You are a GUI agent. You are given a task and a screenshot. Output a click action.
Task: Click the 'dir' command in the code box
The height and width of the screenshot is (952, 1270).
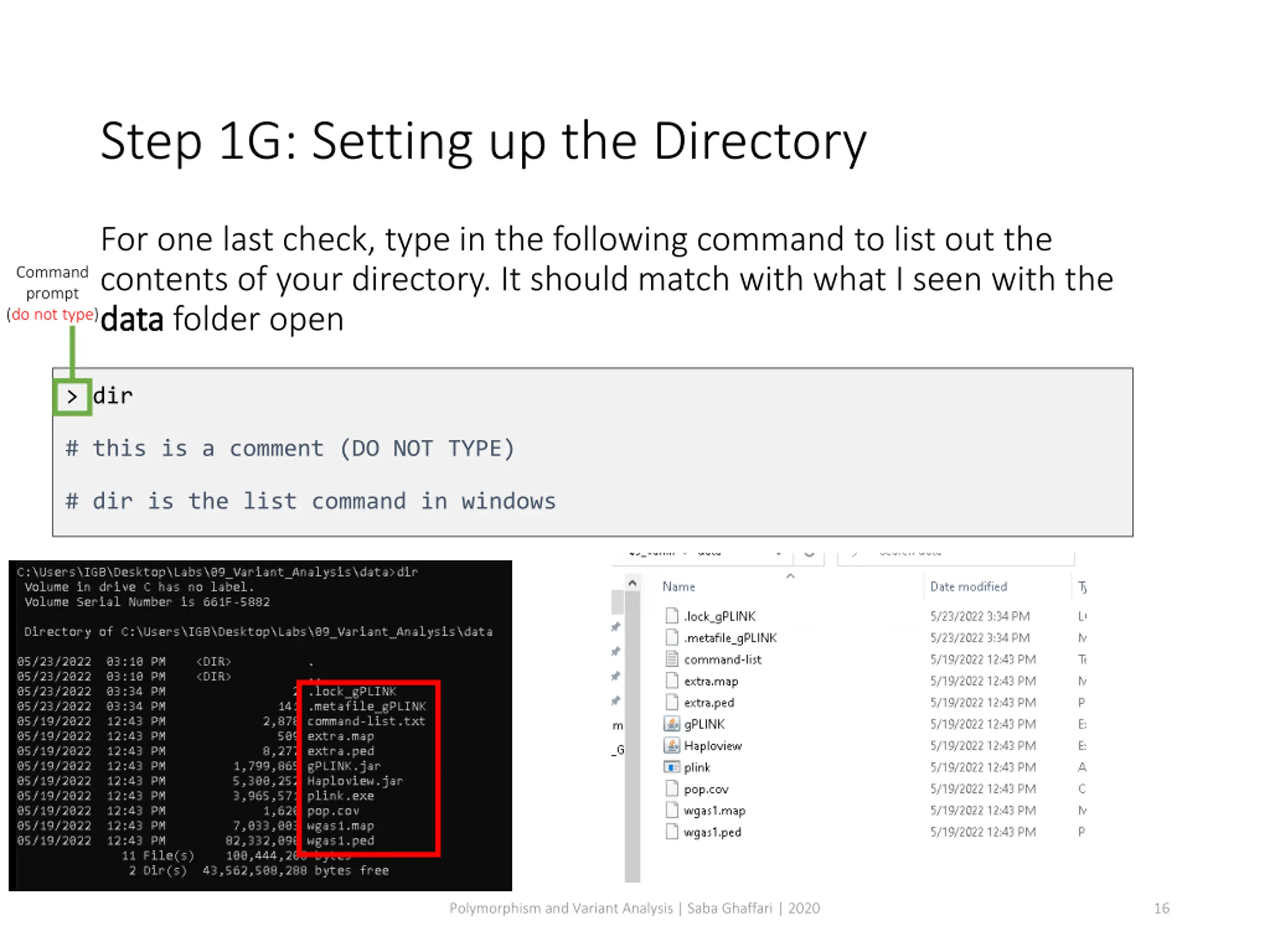click(113, 395)
